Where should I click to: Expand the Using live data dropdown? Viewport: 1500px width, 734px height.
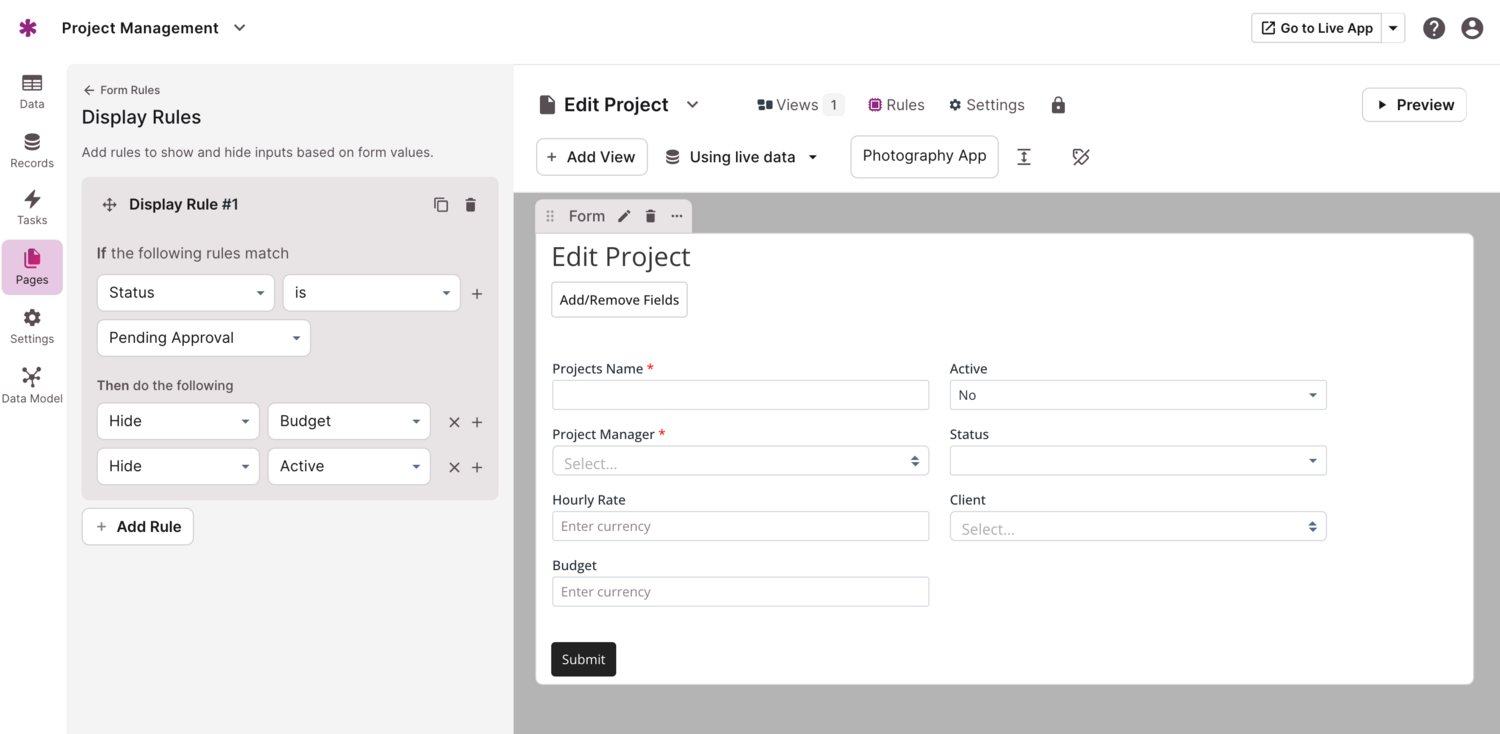[742, 157]
